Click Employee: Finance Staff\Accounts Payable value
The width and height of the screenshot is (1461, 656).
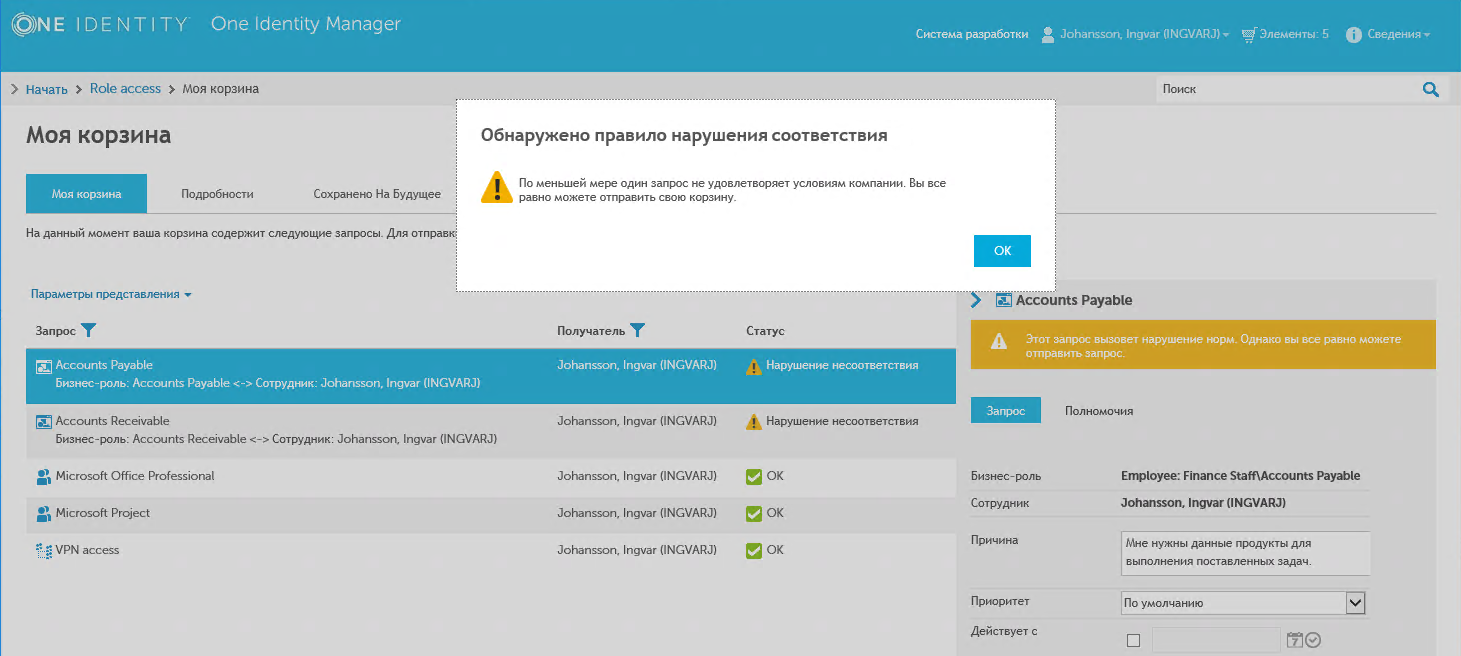pos(1240,476)
